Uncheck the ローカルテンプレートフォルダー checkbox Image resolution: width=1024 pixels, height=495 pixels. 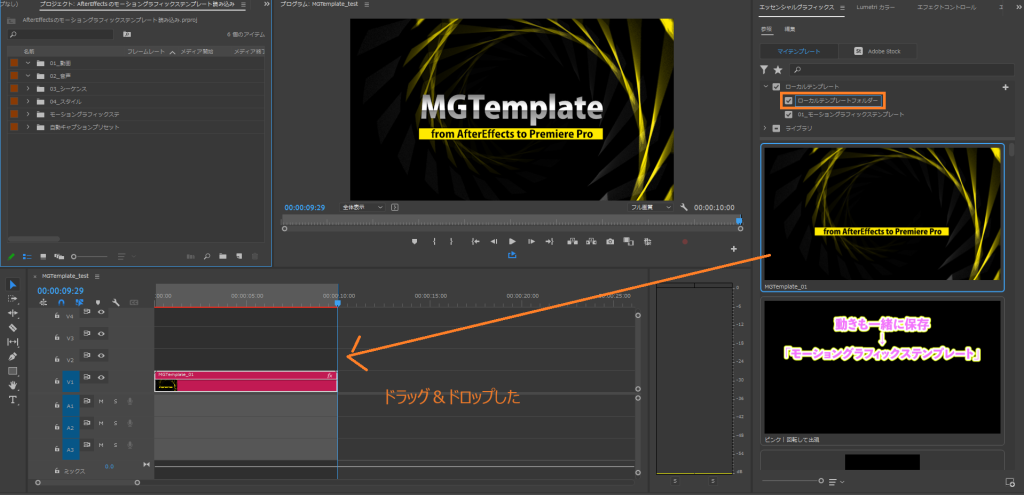[x=789, y=101]
